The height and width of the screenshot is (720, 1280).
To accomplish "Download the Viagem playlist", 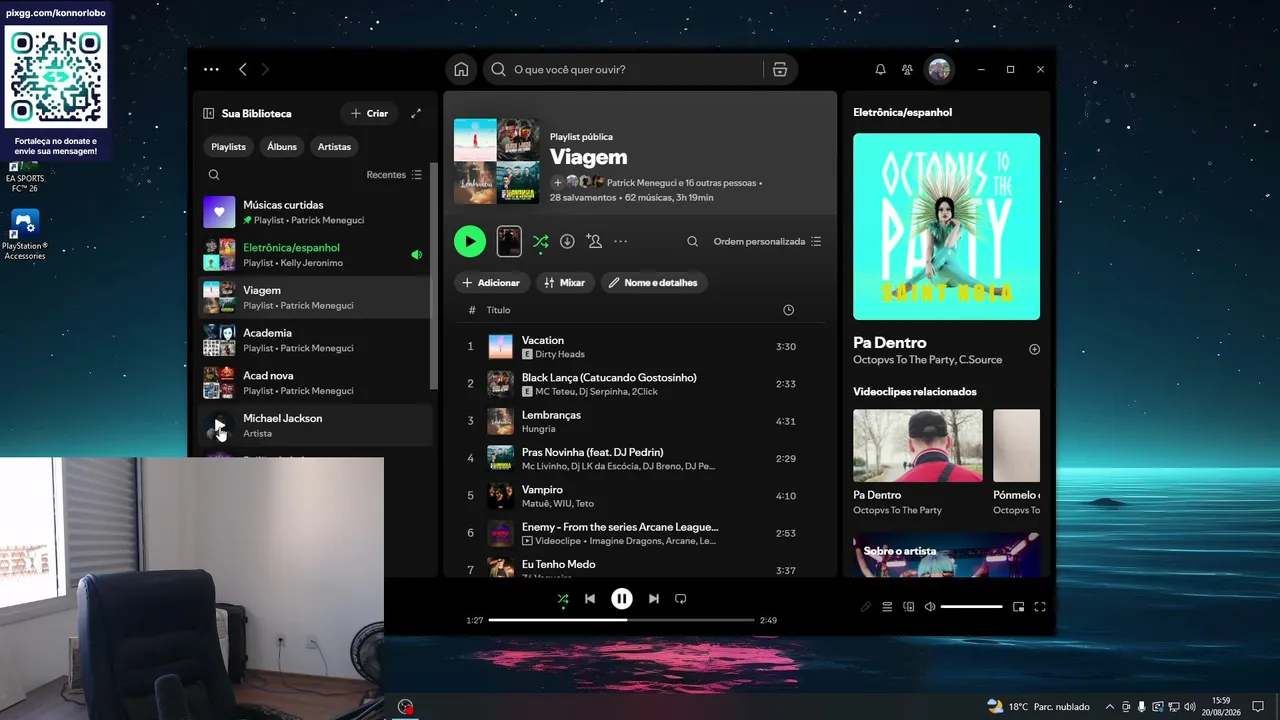I will (567, 241).
